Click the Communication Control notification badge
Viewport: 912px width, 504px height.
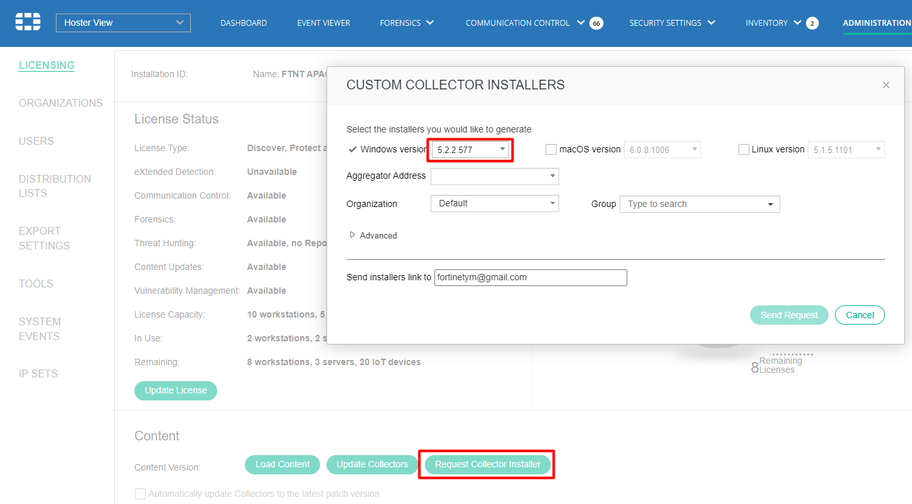tap(596, 23)
